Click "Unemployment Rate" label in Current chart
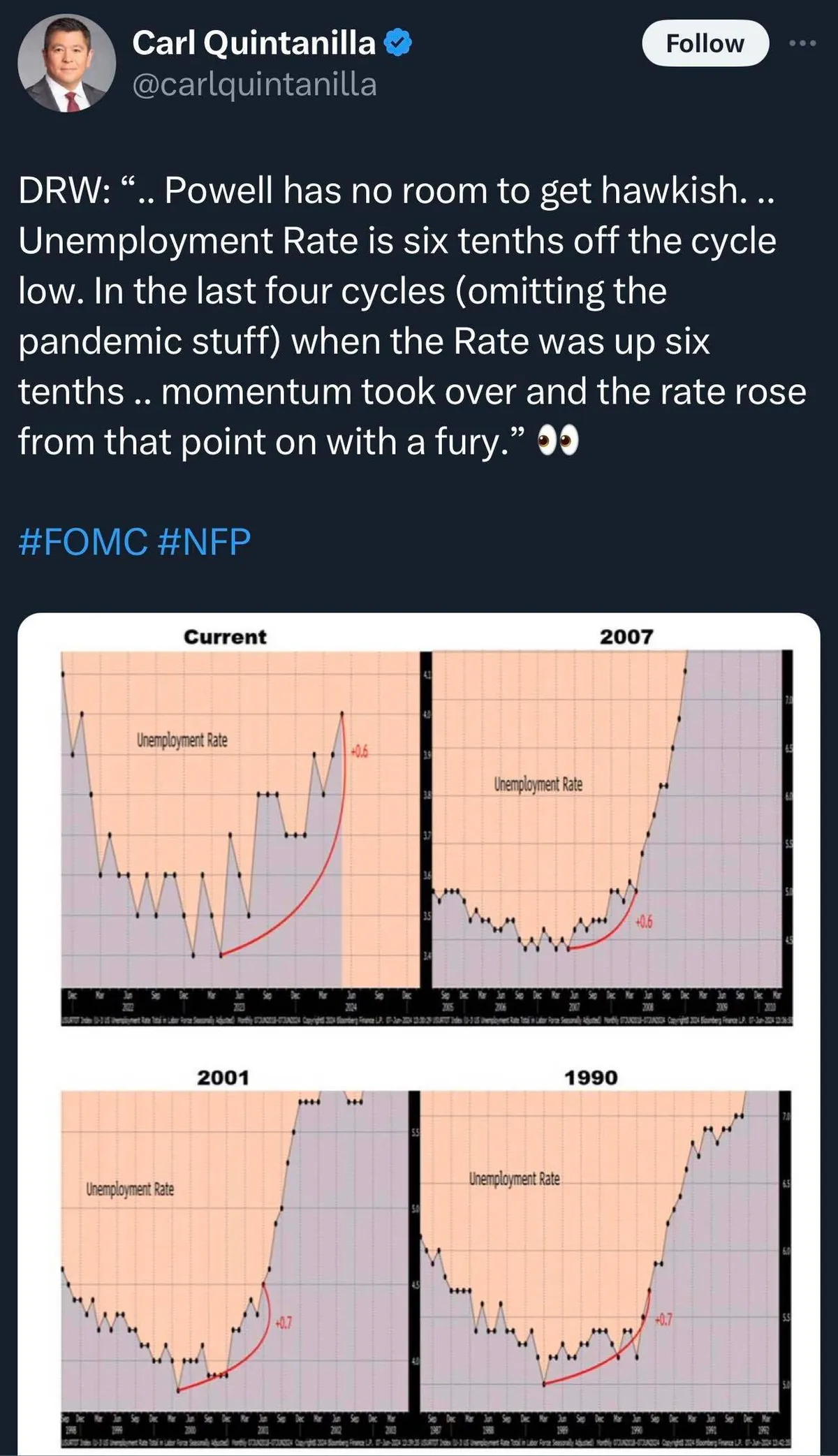 click(182, 740)
